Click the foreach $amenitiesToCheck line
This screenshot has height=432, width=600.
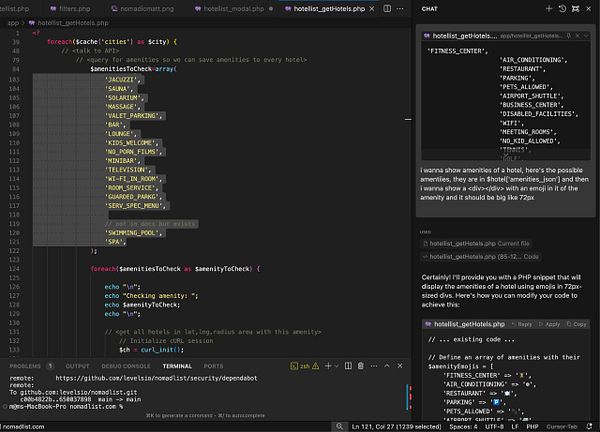tap(175, 269)
